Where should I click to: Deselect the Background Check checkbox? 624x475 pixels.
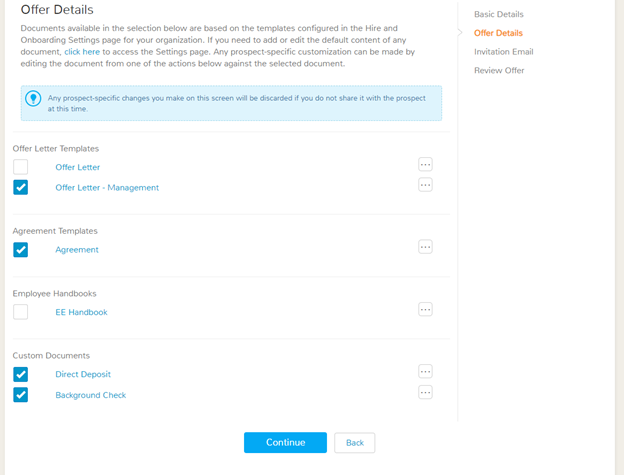20,395
